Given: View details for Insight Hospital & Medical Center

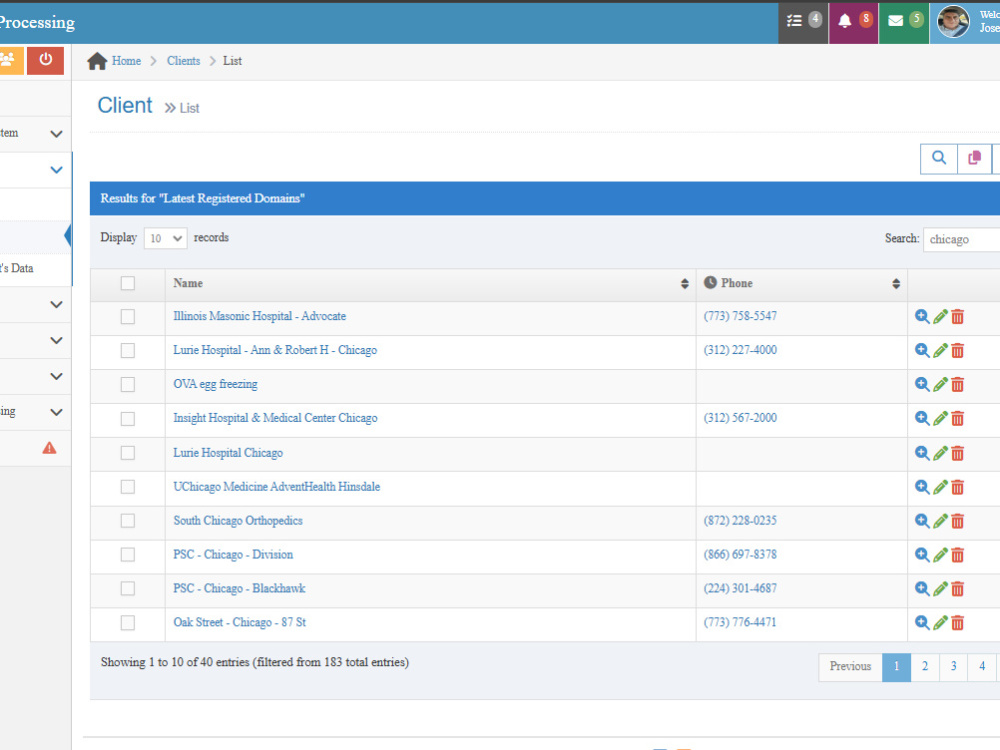Looking at the screenshot, I should click(922, 418).
